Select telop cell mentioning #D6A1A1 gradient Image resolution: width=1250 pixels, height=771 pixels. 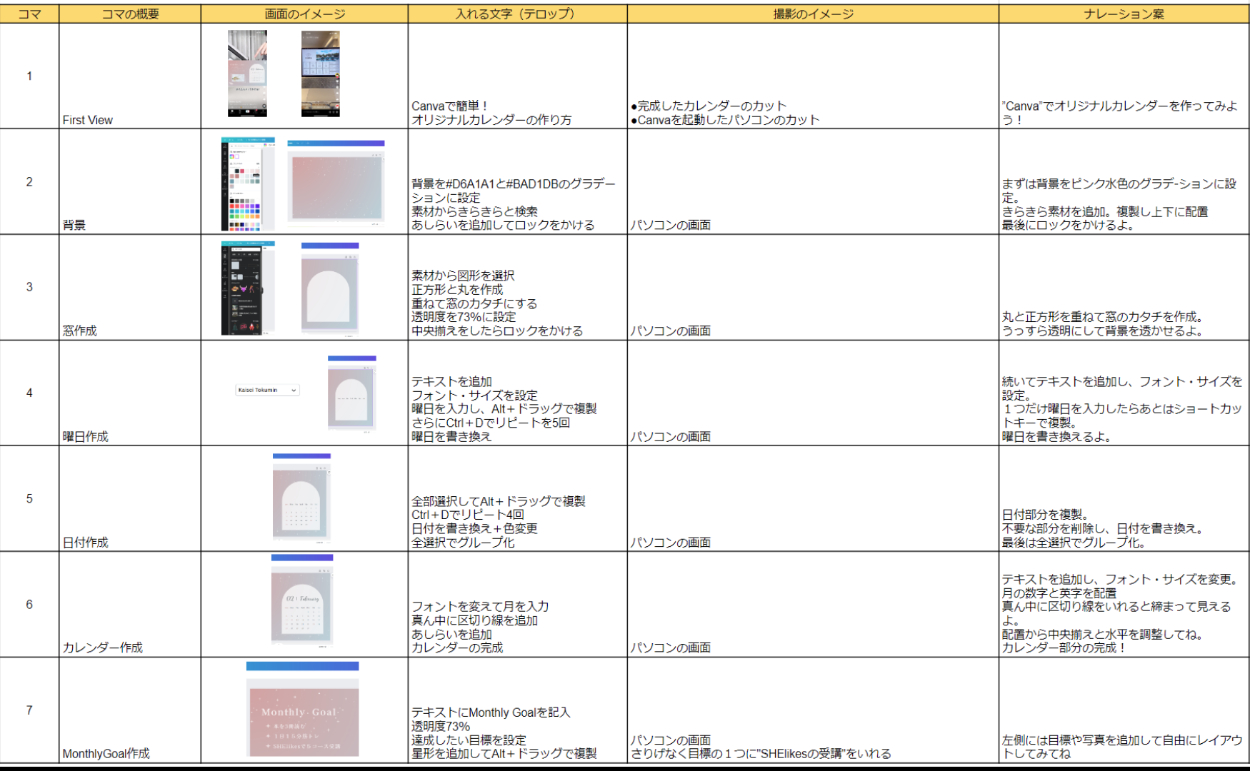[x=517, y=182]
